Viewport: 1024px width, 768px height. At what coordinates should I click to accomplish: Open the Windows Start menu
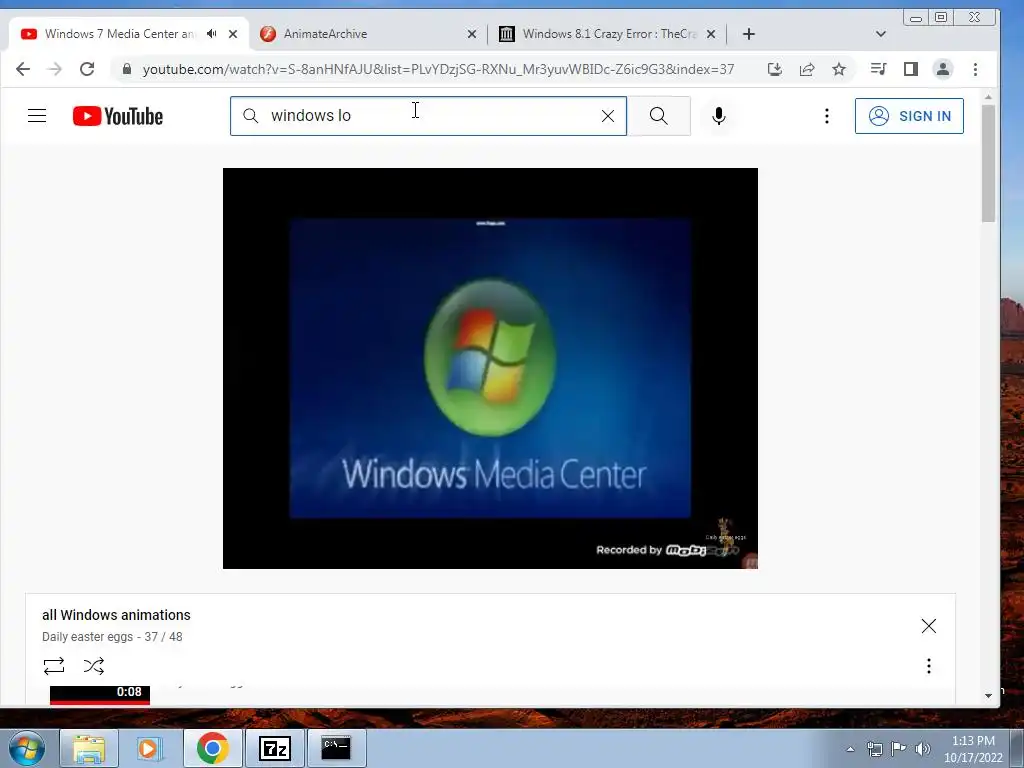coord(27,748)
